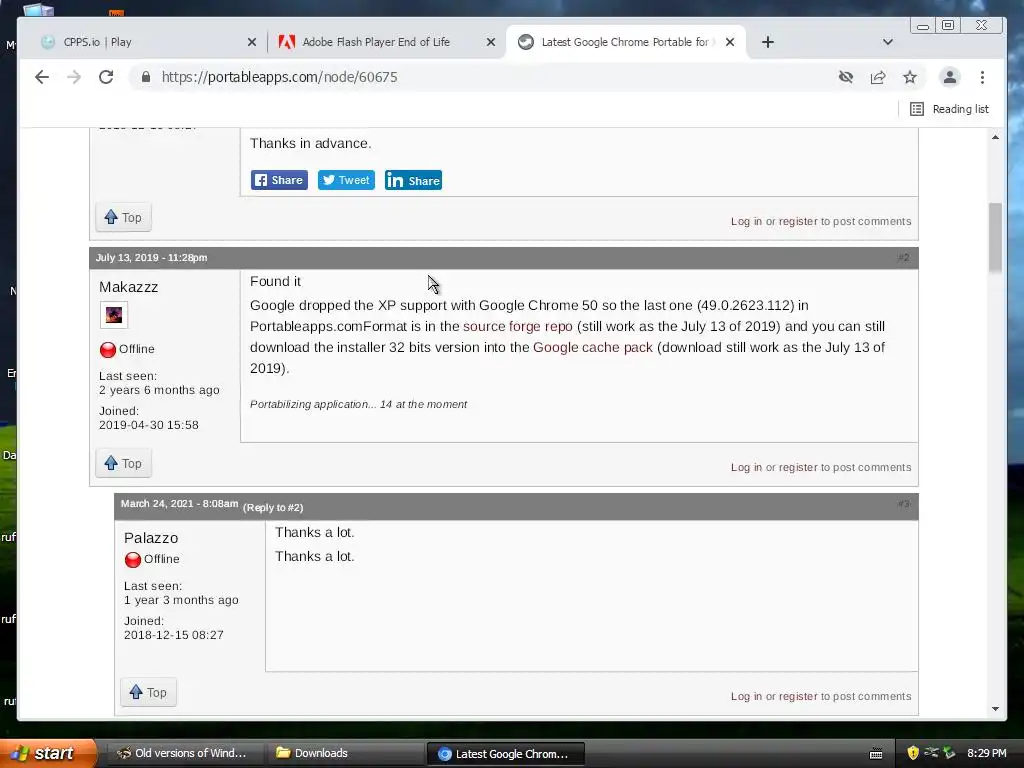Close the Adobe Flash Player tab
This screenshot has width=1024, height=768.
pos(491,42)
